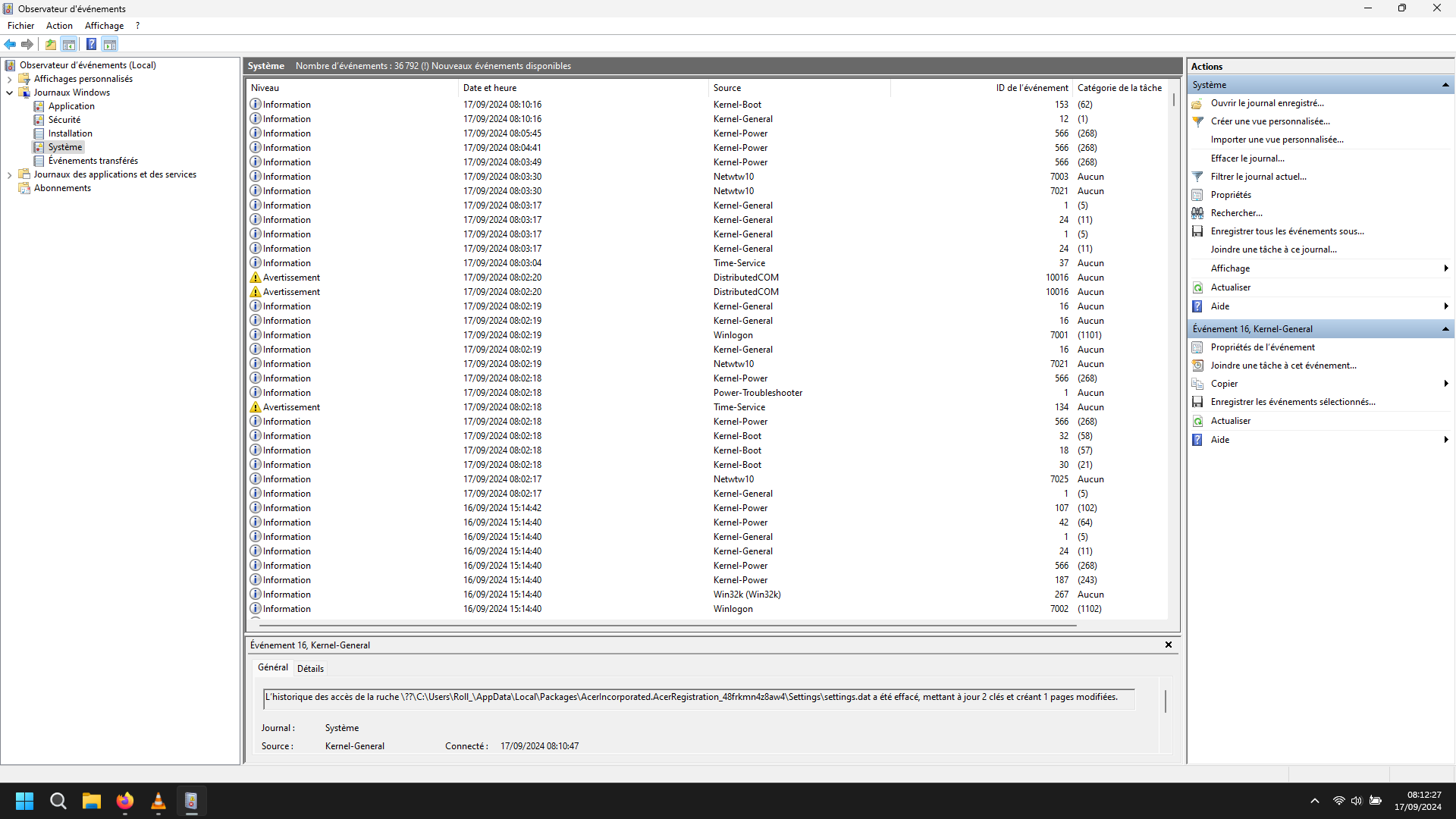Click the blue Back arrow toolbar icon
This screenshot has height=819, width=1456.
click(x=10, y=44)
